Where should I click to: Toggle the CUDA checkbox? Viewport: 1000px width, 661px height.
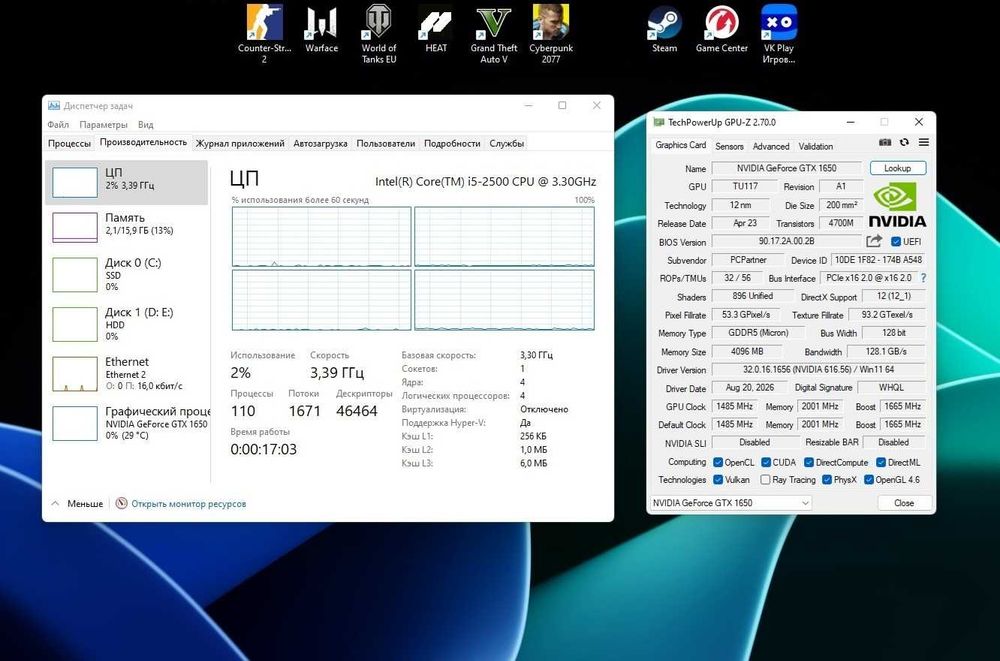tap(766, 462)
